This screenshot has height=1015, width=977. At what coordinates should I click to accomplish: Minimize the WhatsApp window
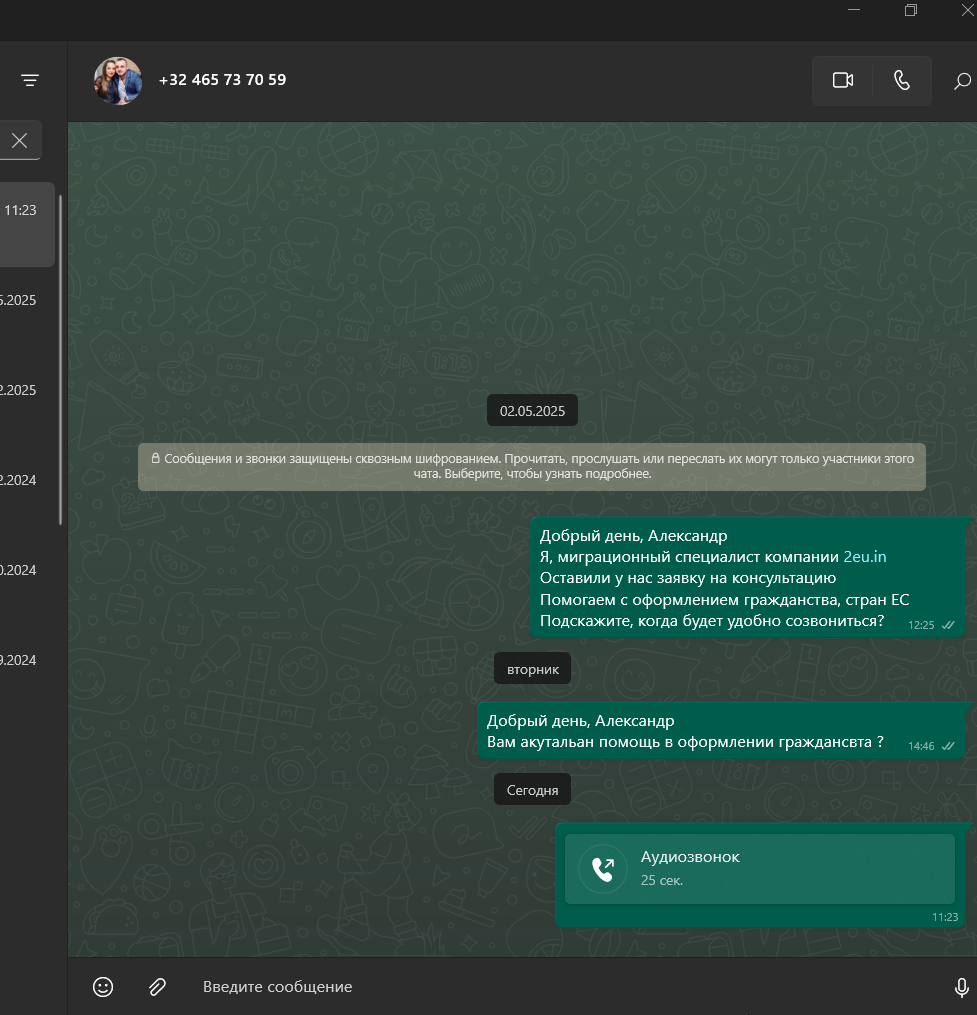(x=854, y=10)
